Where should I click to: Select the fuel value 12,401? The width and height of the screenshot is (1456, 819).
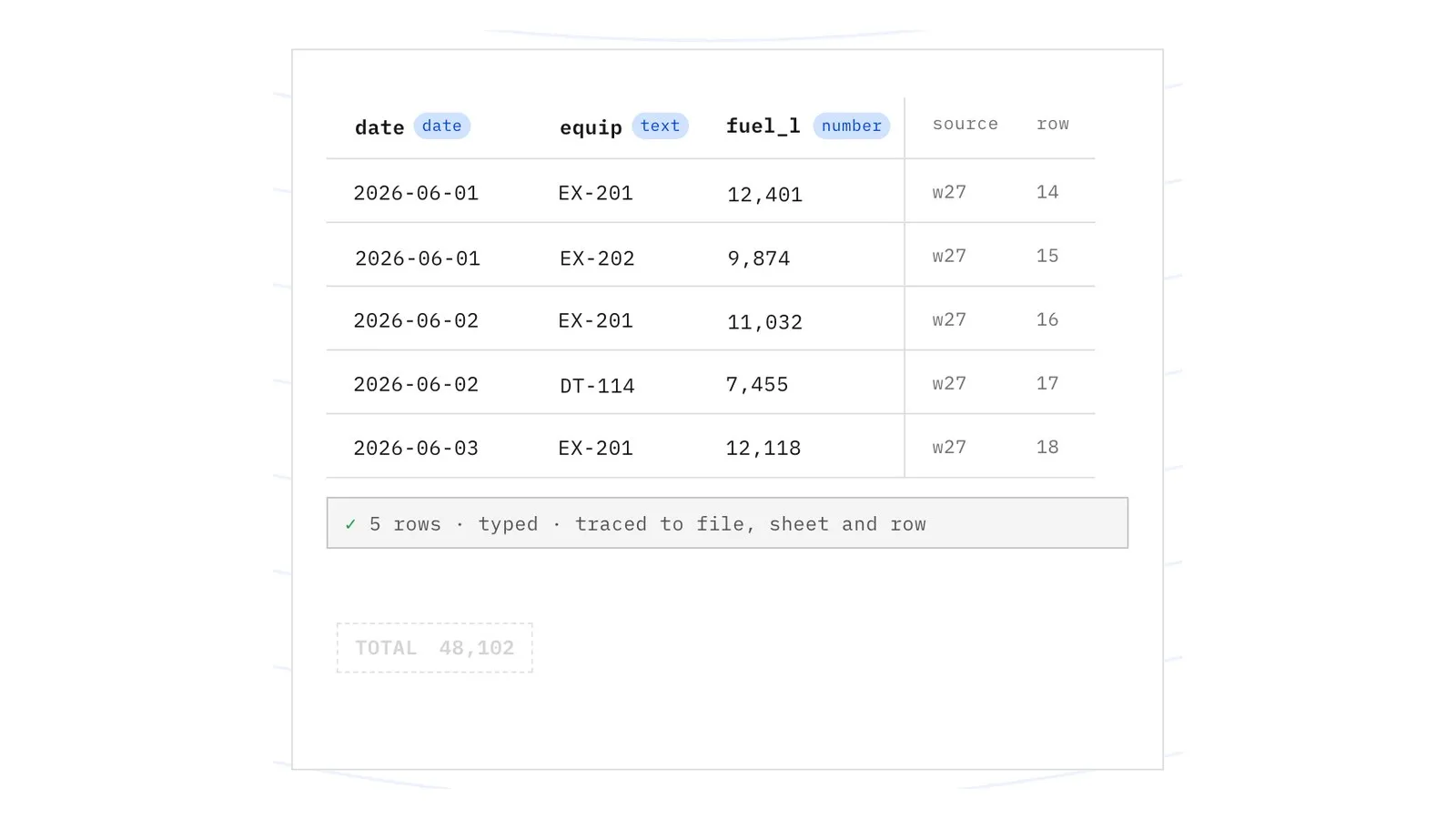point(764,195)
